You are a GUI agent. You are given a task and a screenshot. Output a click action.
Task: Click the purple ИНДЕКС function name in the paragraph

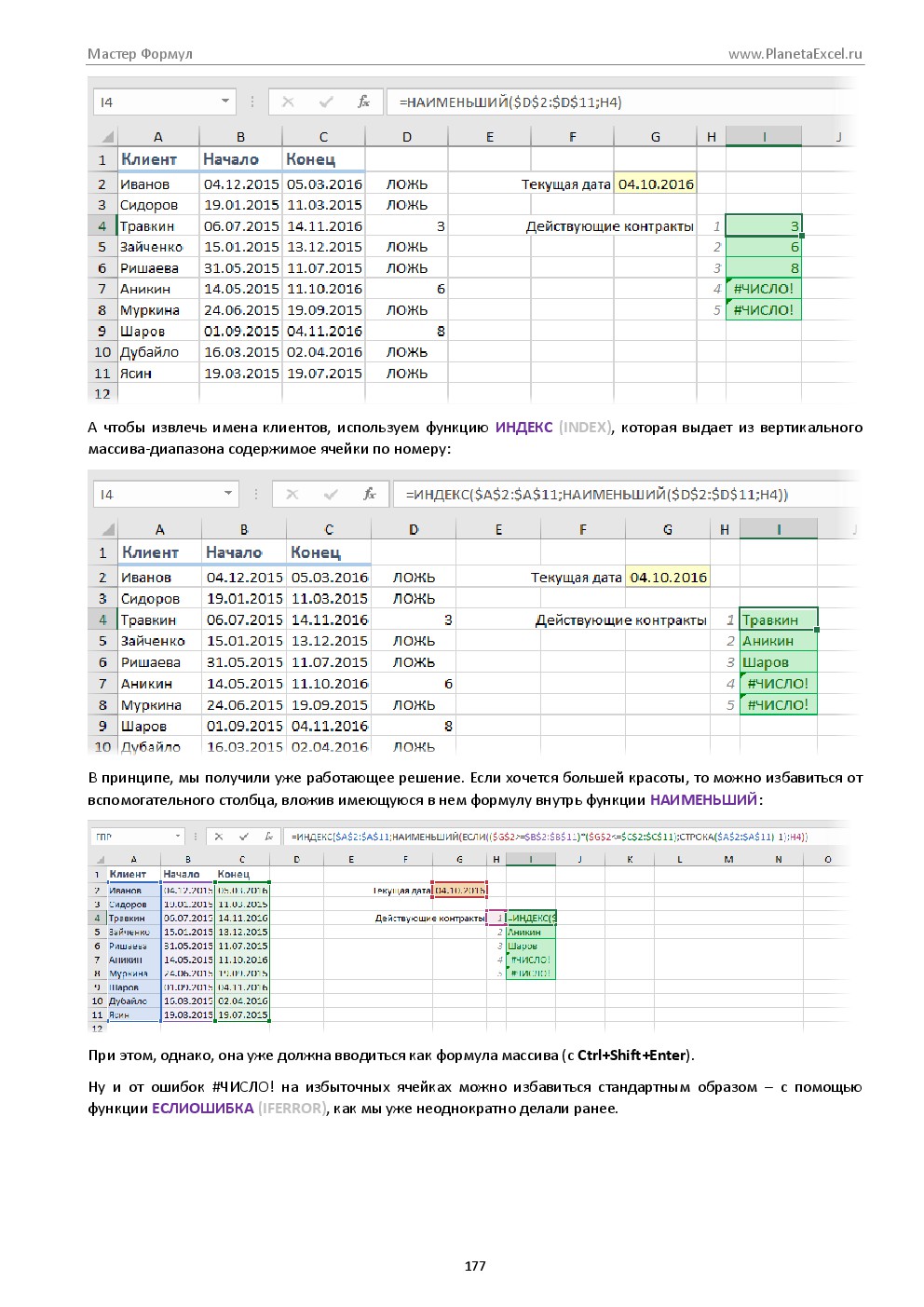[x=523, y=428]
